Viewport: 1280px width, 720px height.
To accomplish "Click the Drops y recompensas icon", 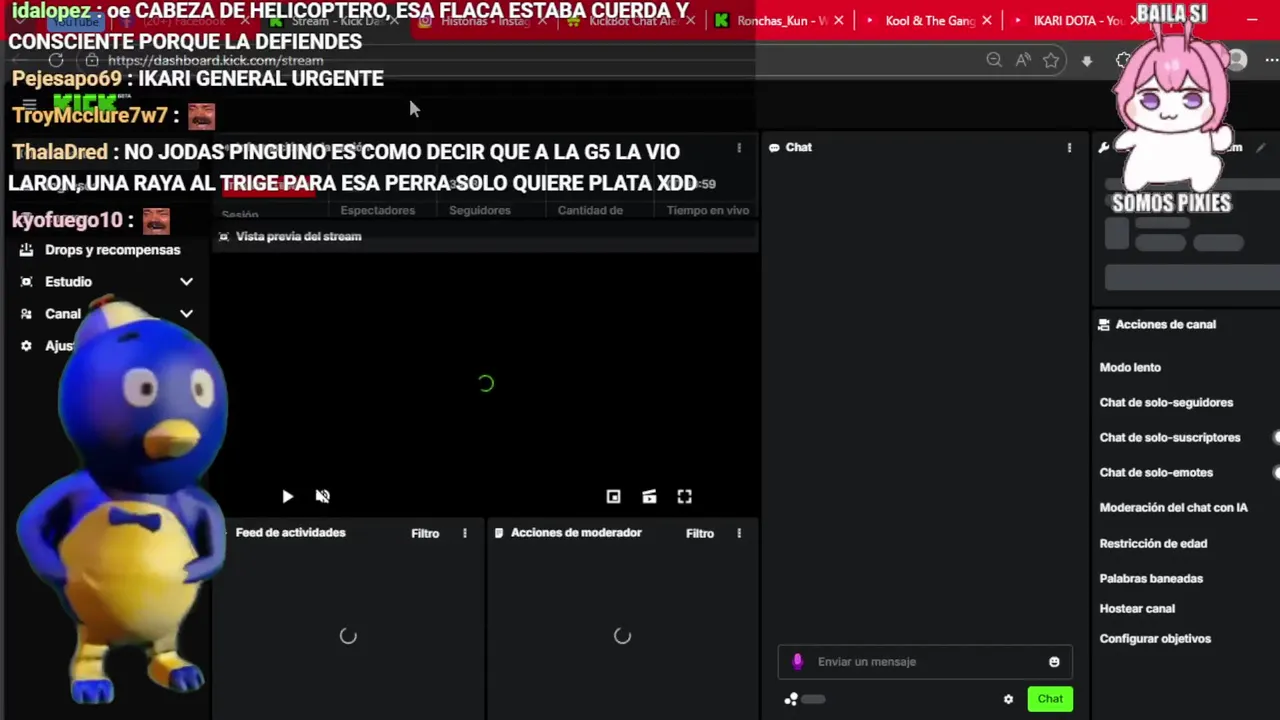I will (x=26, y=250).
